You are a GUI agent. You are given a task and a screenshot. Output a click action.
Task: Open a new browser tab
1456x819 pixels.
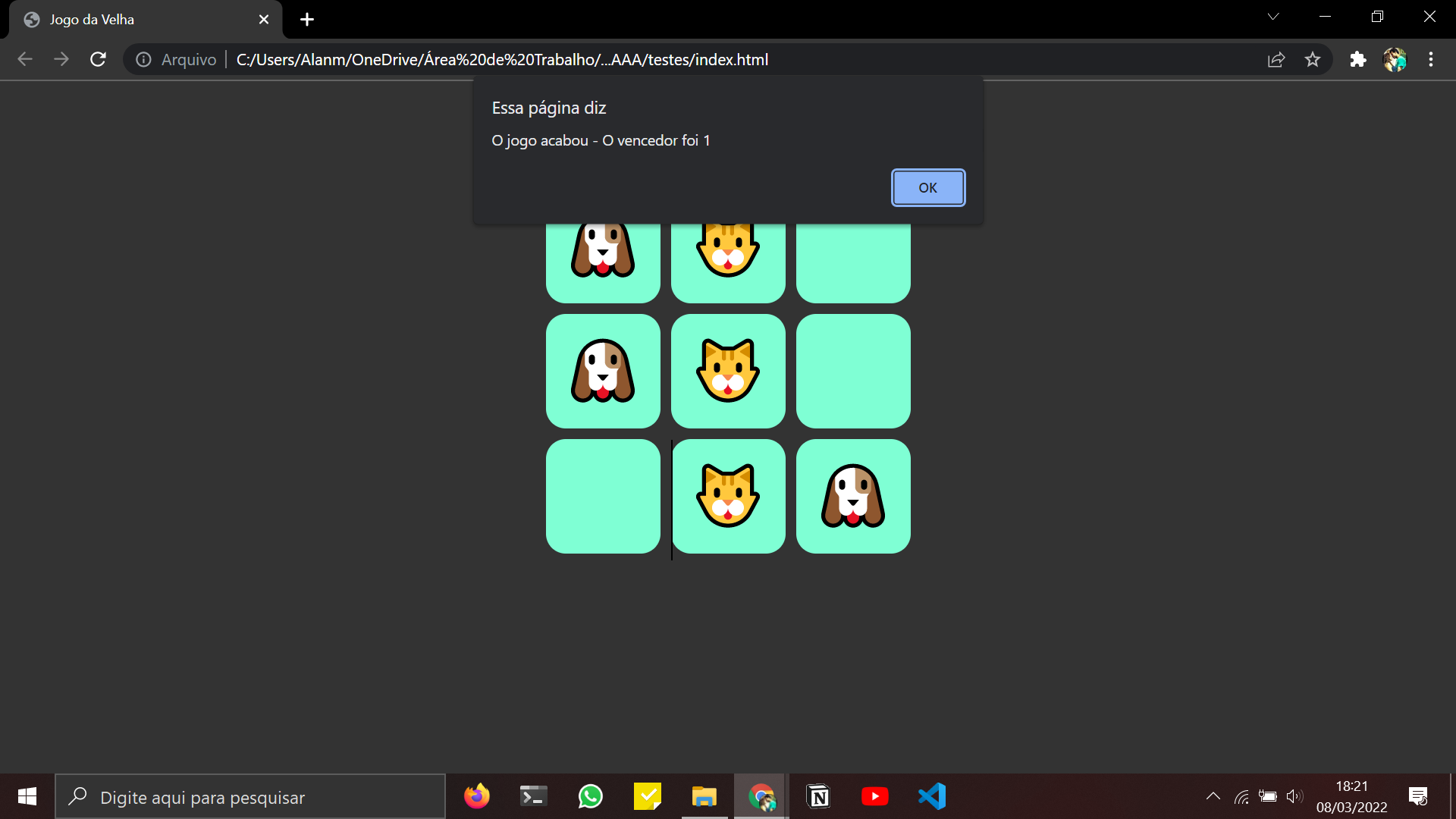306,20
